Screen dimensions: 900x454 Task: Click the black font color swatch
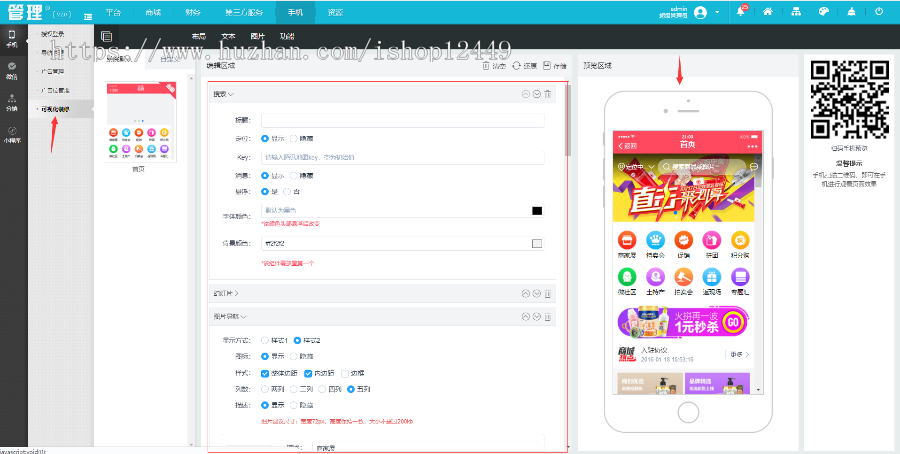(x=537, y=210)
